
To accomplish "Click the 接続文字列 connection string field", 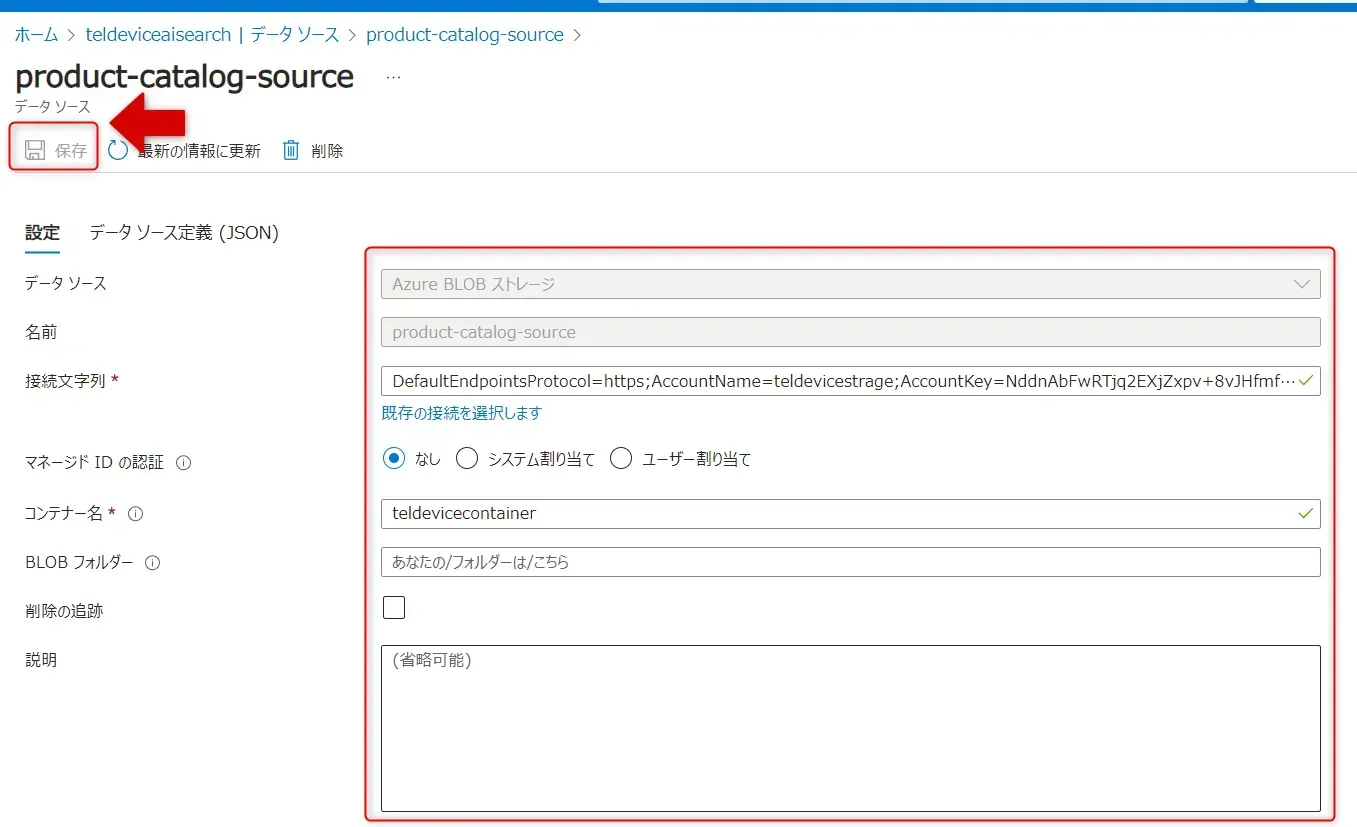I will 840,381.
